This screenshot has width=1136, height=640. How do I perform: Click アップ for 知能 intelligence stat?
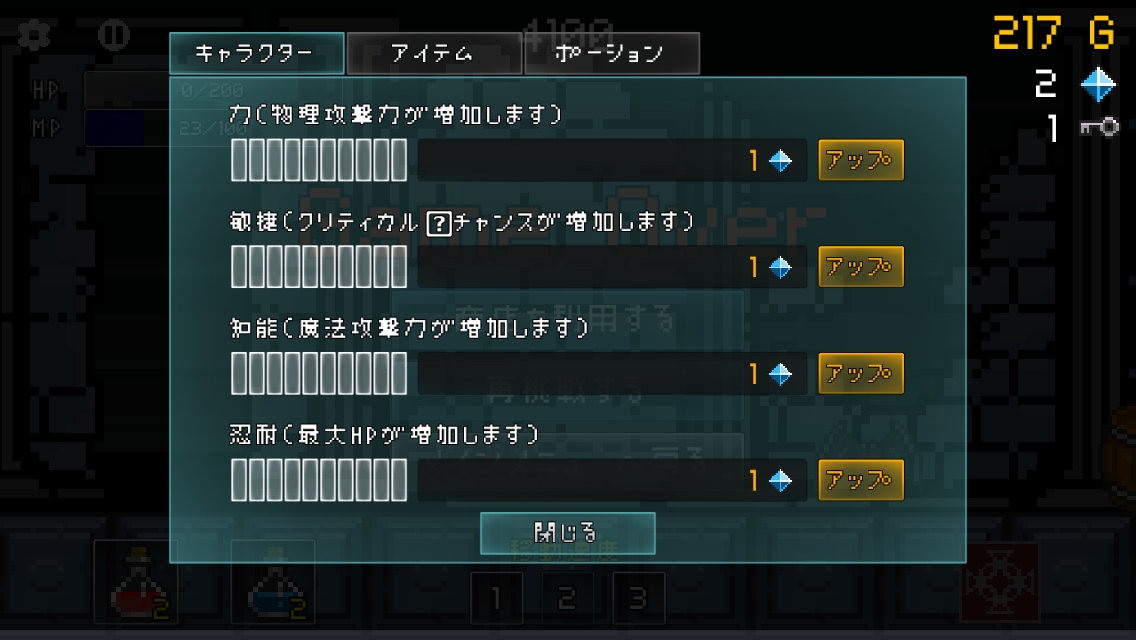tap(861, 373)
